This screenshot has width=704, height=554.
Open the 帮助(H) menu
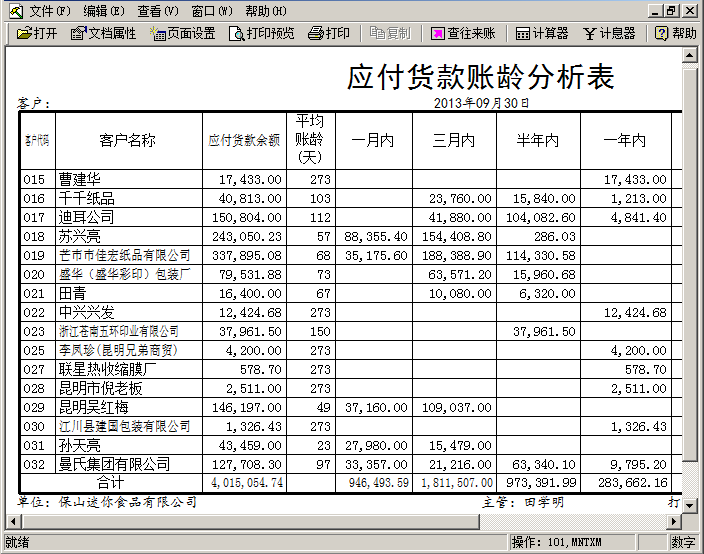[x=266, y=11]
